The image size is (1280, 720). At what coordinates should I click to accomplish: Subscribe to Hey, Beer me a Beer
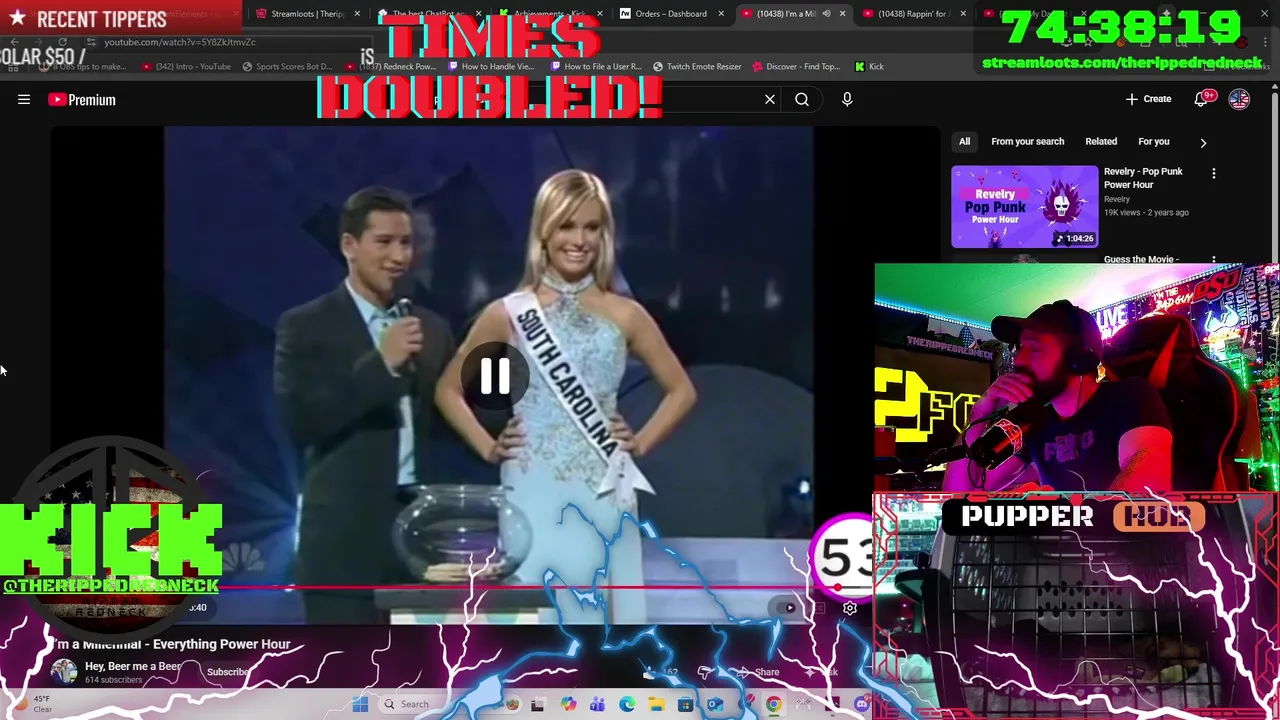point(228,672)
